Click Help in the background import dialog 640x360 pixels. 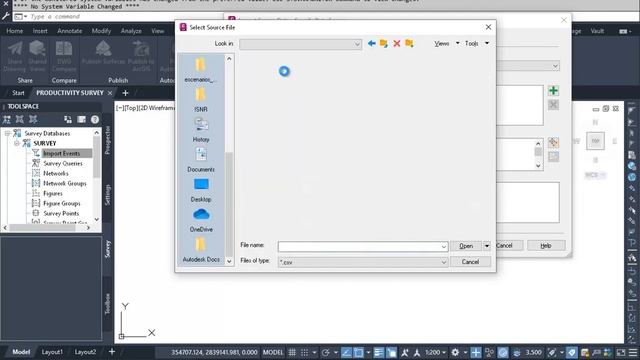coord(546,245)
